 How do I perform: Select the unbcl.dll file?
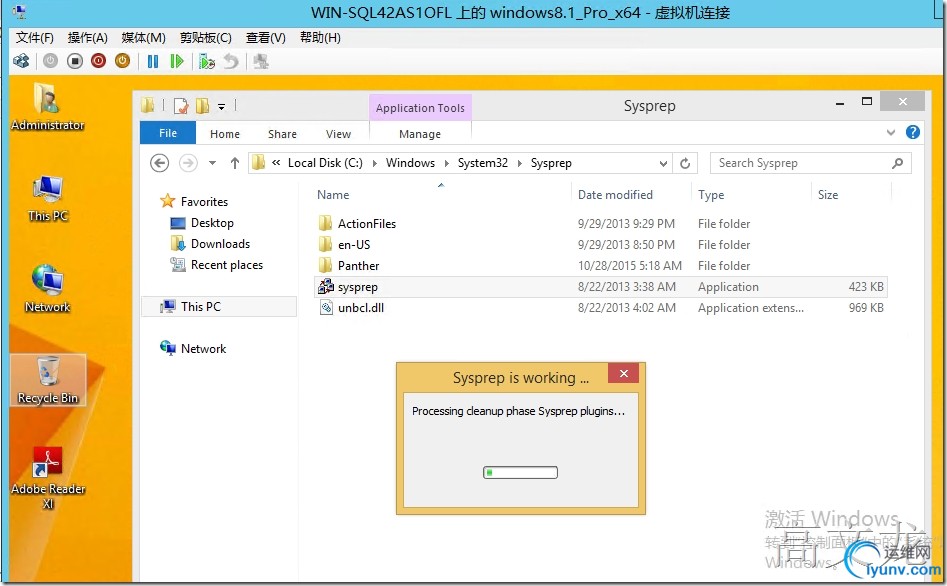click(x=601, y=307)
